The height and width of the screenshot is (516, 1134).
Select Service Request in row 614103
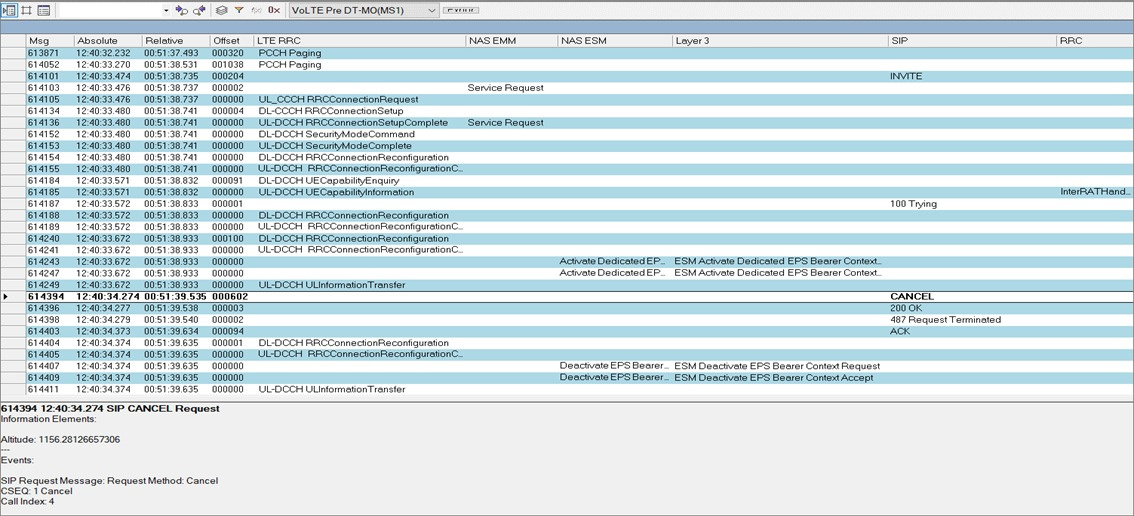click(x=506, y=88)
